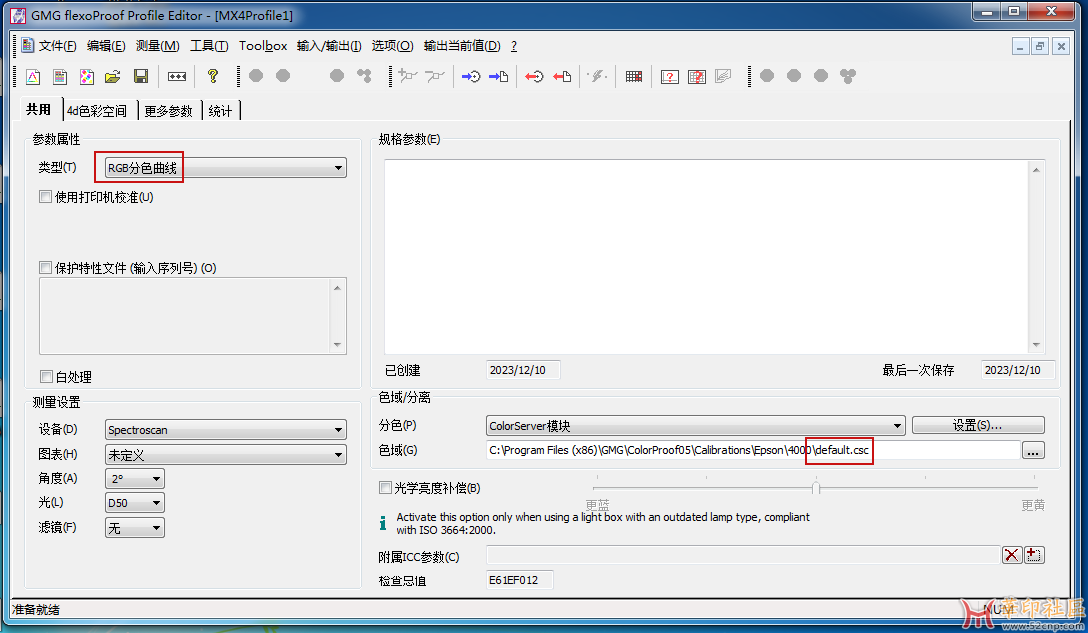The width and height of the screenshot is (1088, 633).
Task: Open help with the yellow question mark icon
Action: 213,76
